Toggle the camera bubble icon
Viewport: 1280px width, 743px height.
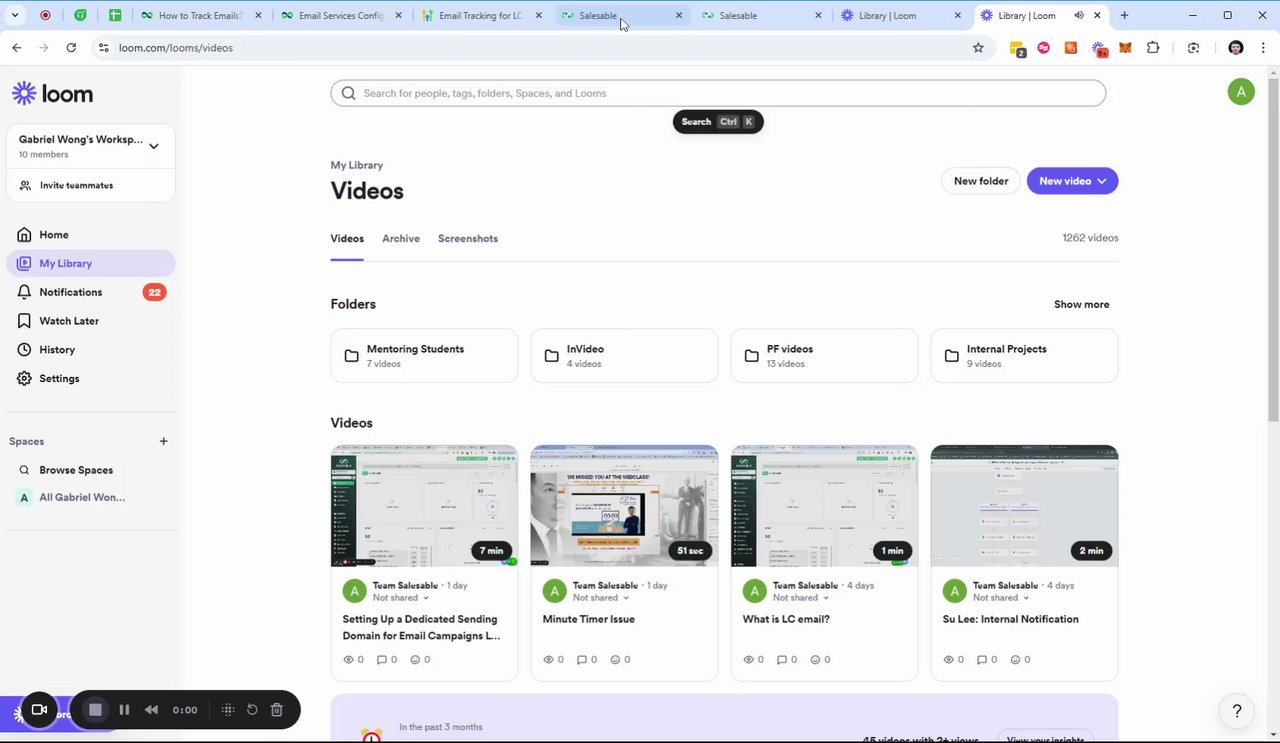39,710
